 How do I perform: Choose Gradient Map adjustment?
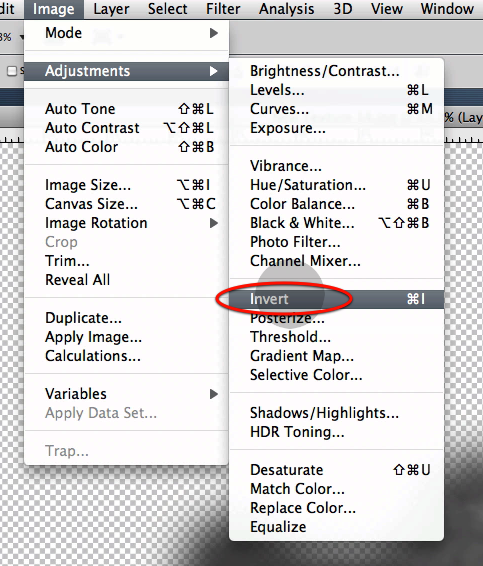tap(336, 356)
